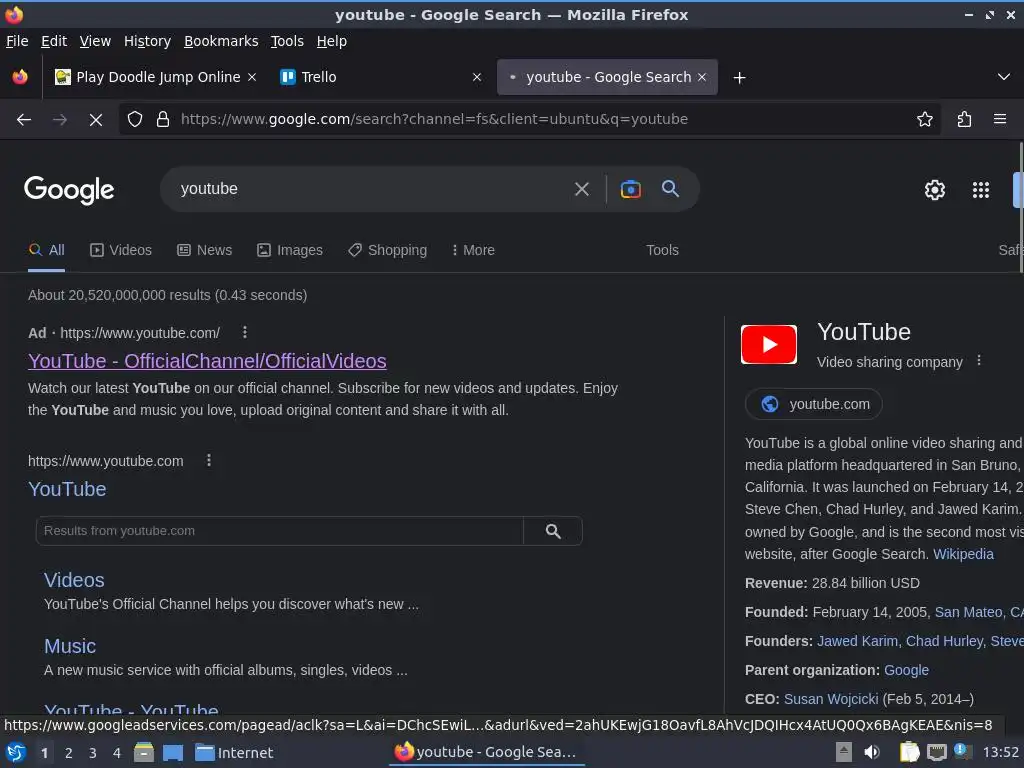1024x768 pixels.
Task: Switch to workspace 2 in taskbar
Action: (x=69, y=753)
